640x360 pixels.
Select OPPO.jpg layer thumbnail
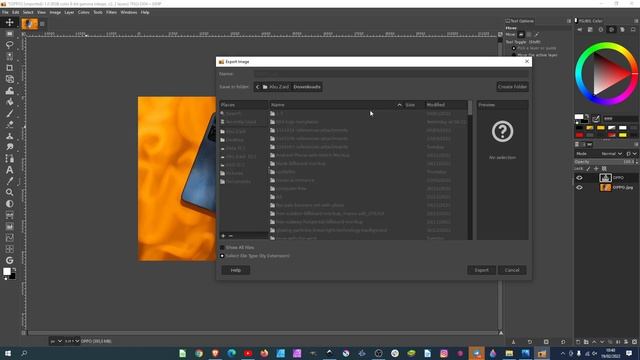pos(605,188)
